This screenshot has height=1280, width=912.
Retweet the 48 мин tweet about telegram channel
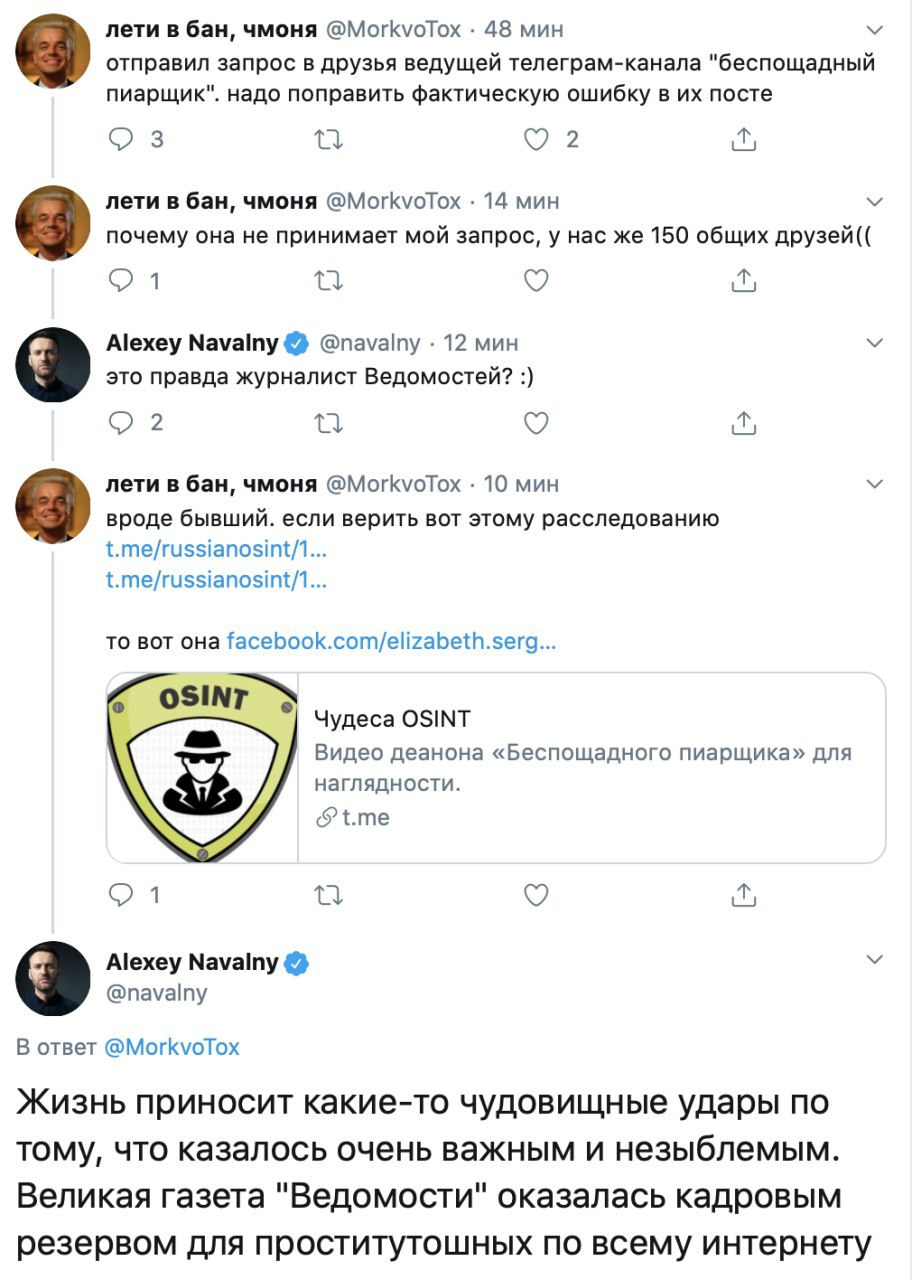(328, 140)
